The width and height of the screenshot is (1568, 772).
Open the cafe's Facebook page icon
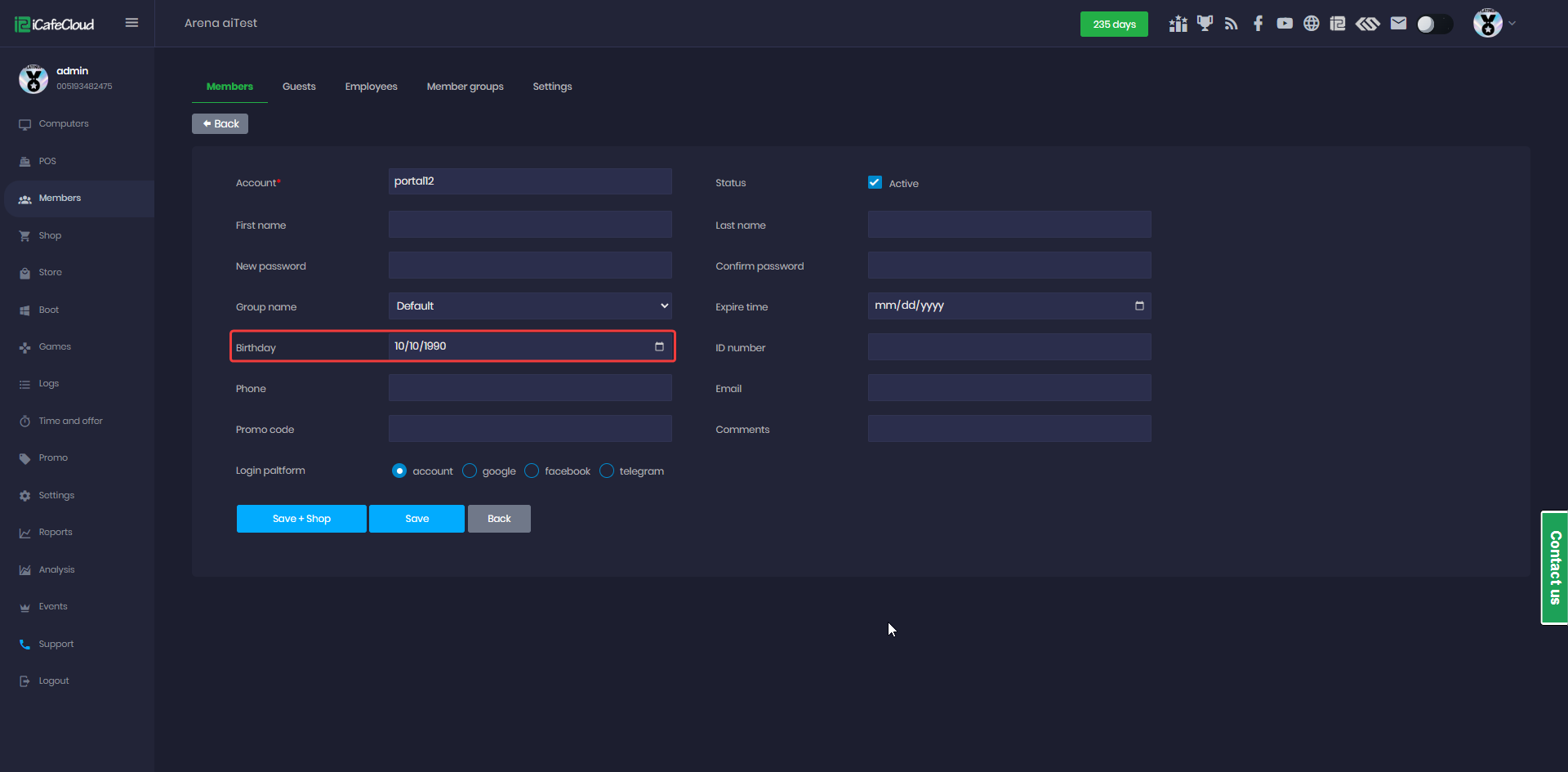coord(1258,23)
